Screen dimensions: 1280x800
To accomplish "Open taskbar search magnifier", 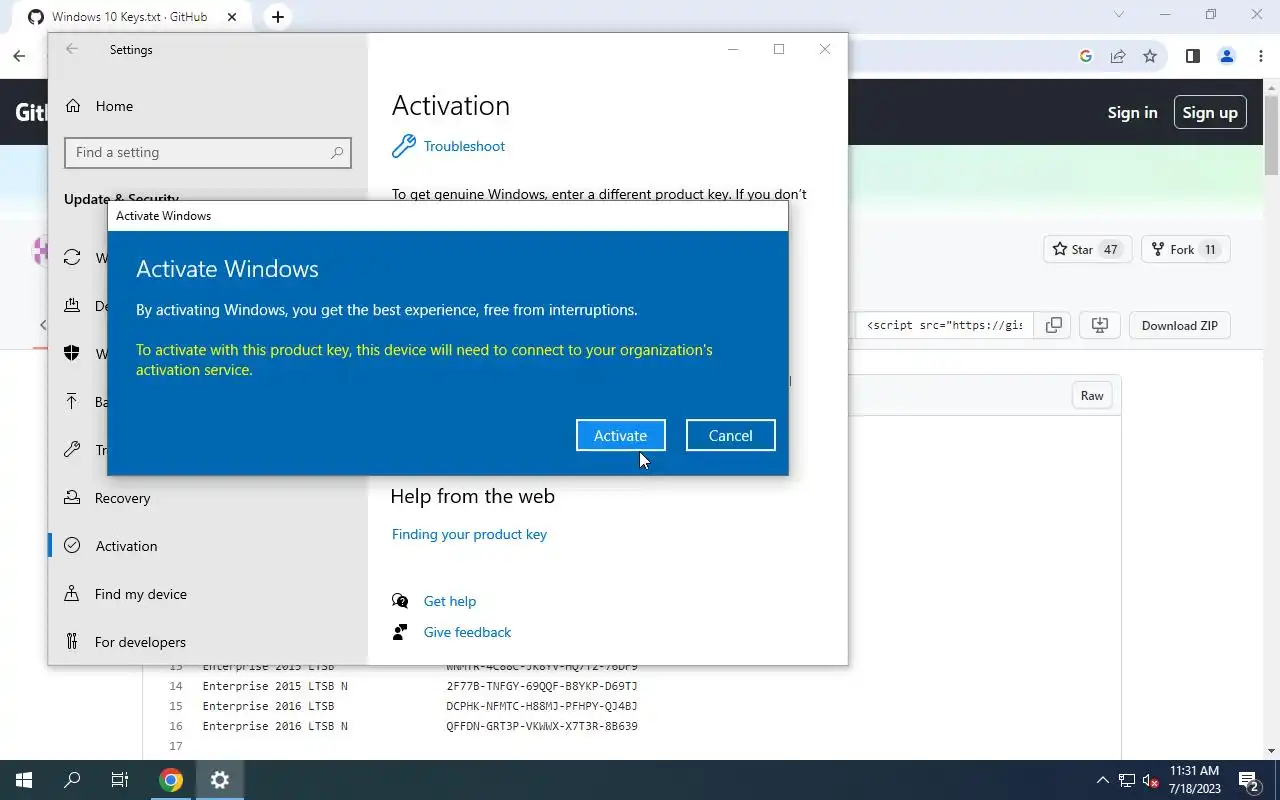I will 72,780.
